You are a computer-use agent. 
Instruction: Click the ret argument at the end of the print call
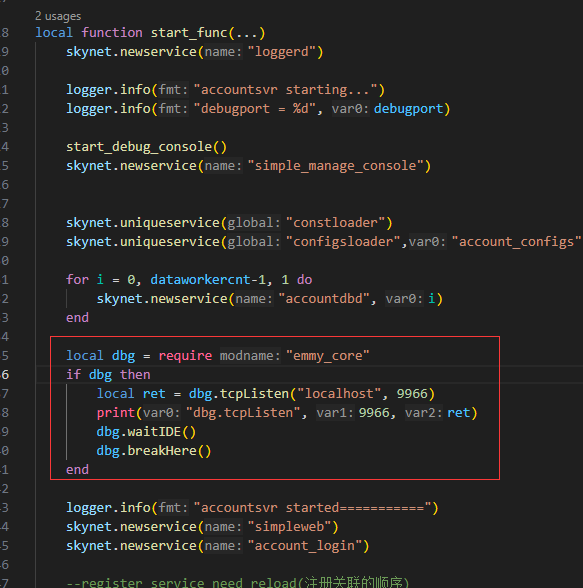[x=459, y=413]
